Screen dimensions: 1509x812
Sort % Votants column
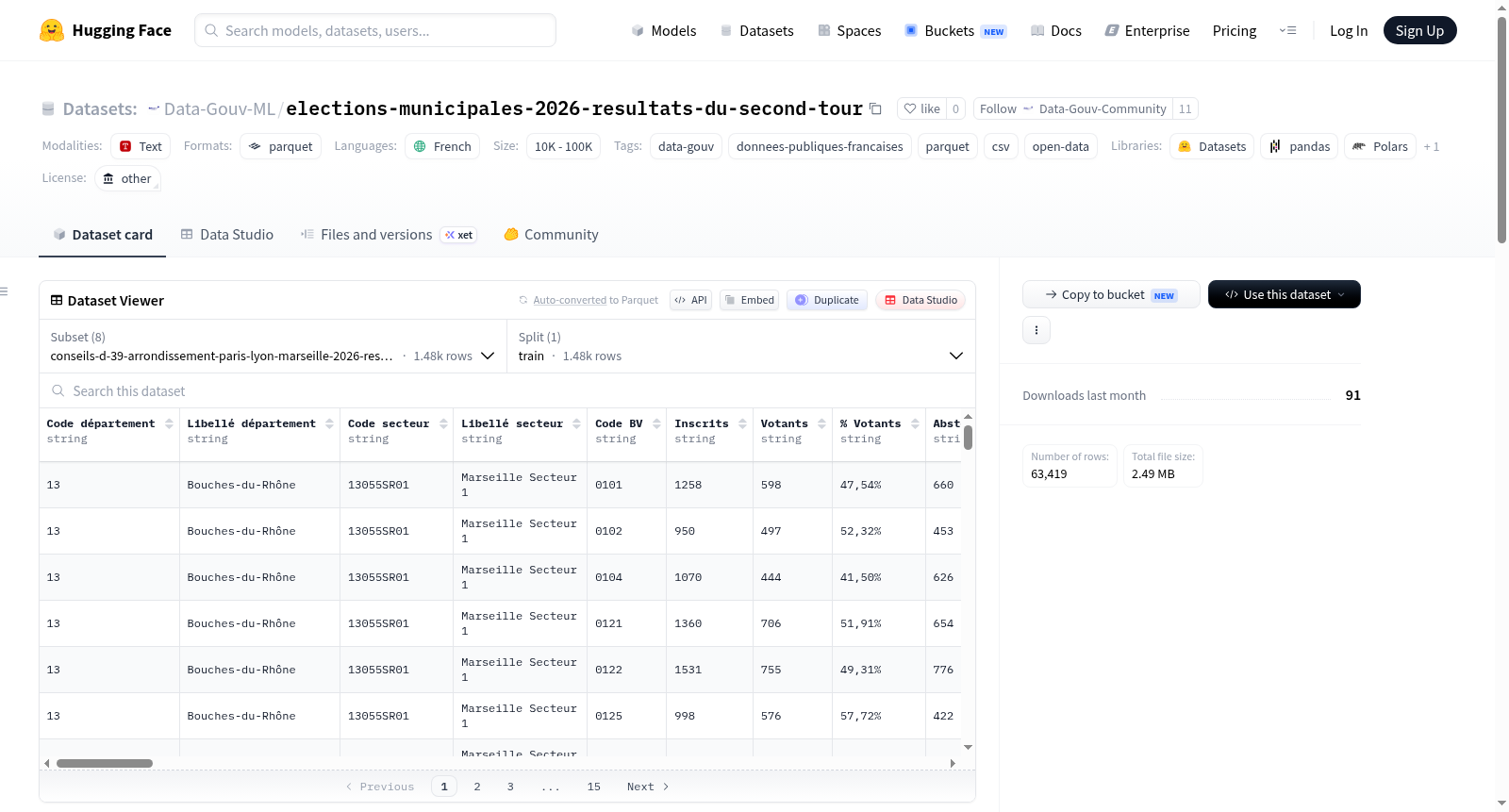(915, 423)
